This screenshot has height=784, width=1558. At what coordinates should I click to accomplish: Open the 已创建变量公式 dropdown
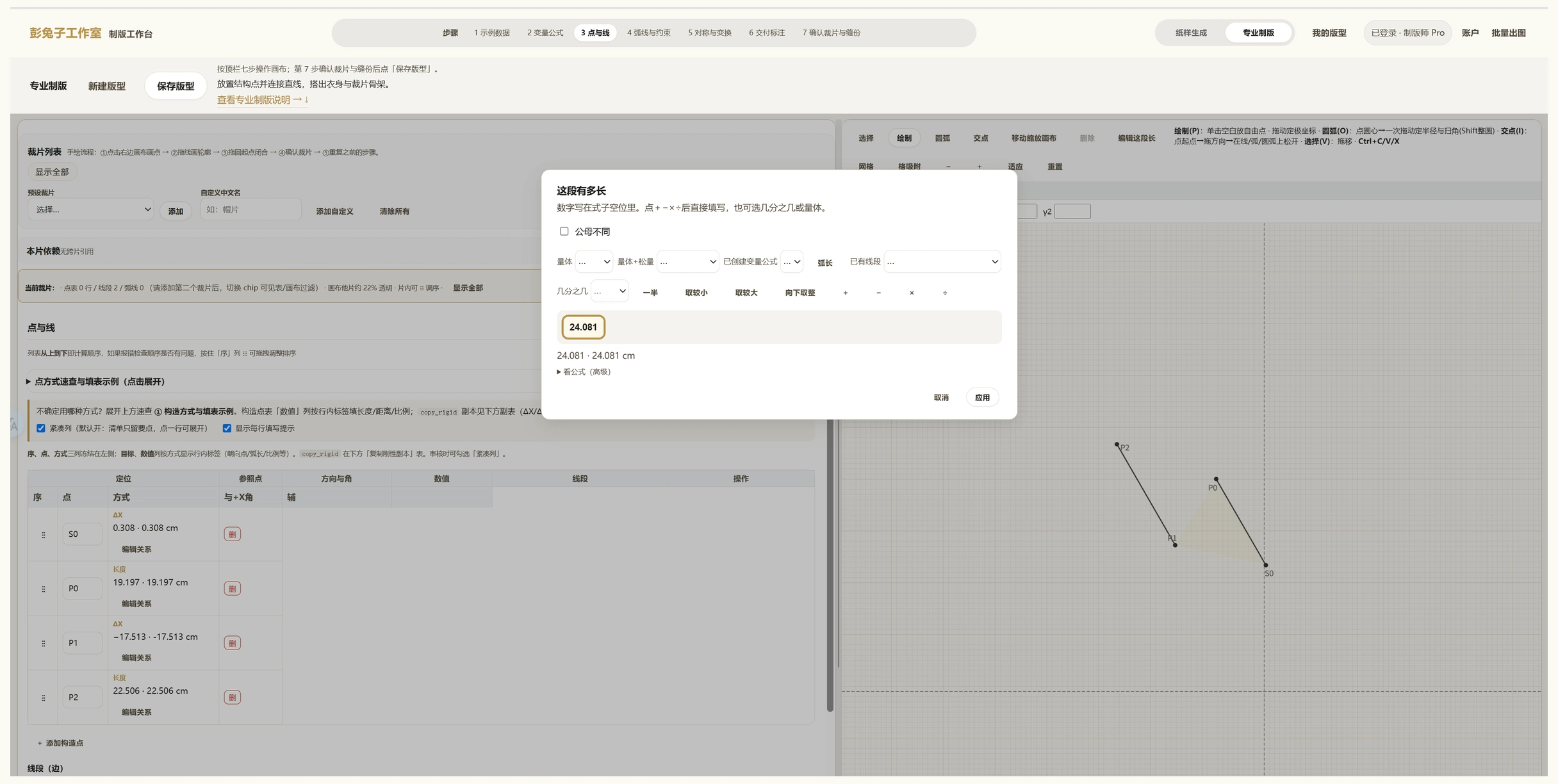(792, 261)
